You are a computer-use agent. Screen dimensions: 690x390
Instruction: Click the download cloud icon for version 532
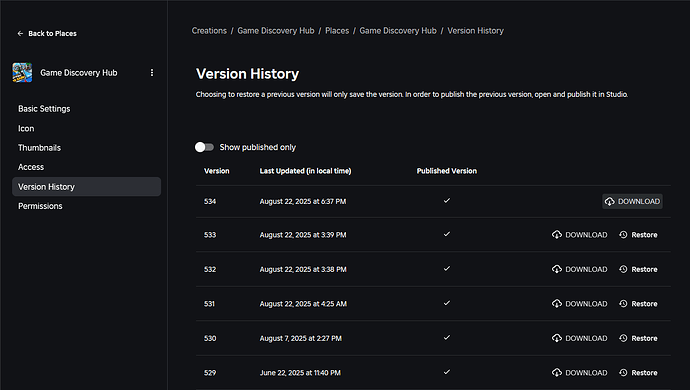[x=557, y=269]
